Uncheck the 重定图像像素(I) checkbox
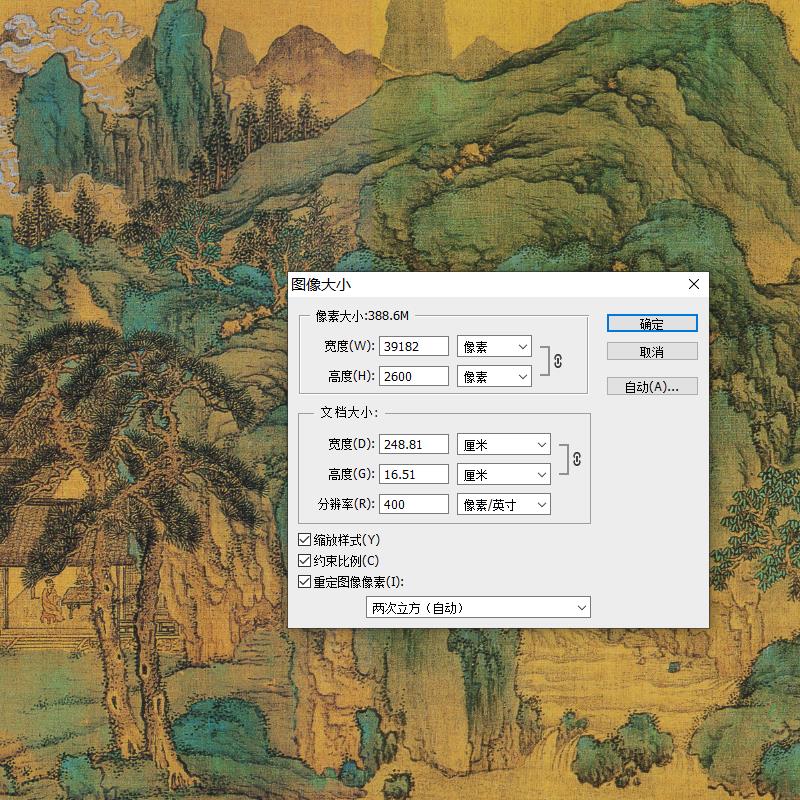Image resolution: width=800 pixels, height=800 pixels. point(305,582)
